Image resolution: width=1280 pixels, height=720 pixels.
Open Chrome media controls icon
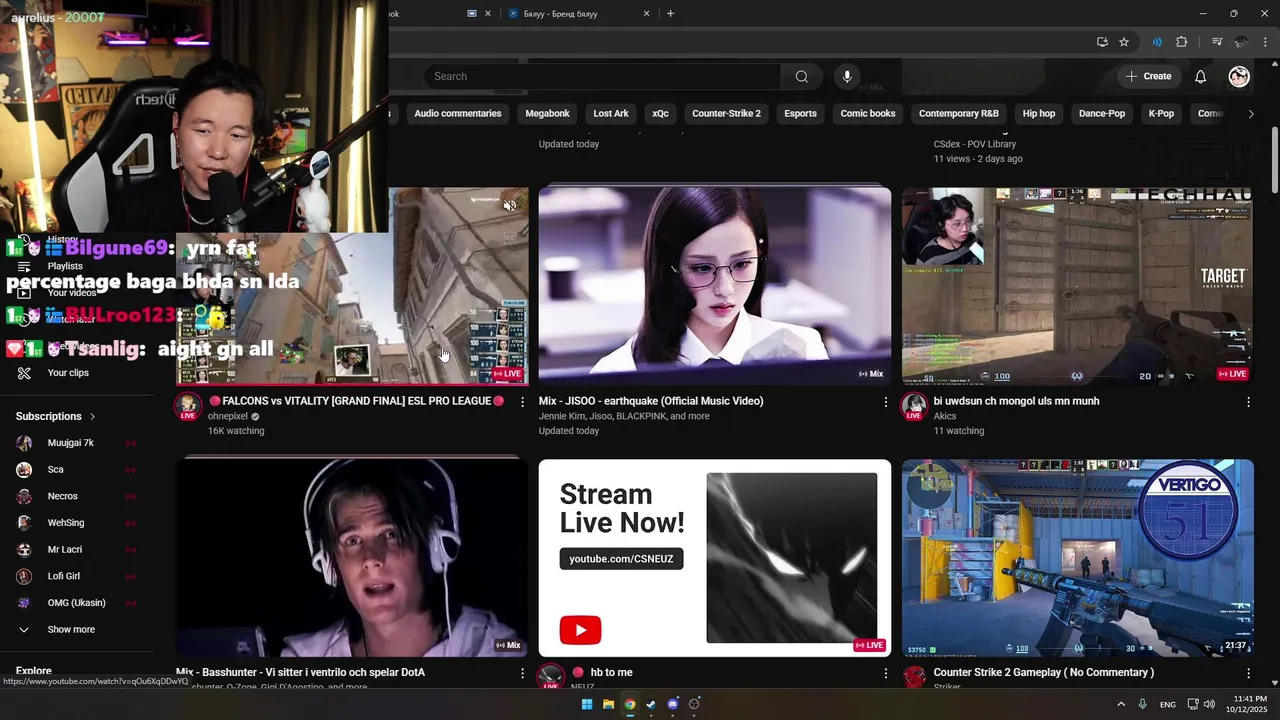coord(1217,42)
